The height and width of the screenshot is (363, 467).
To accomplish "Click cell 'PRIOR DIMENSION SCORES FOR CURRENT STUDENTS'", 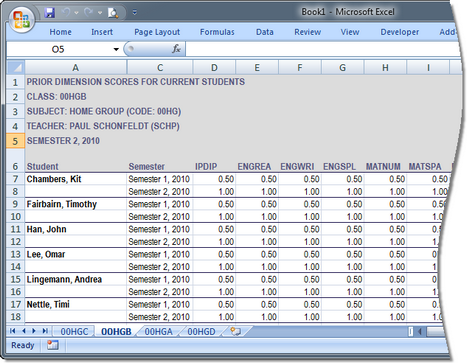I will pos(136,82).
